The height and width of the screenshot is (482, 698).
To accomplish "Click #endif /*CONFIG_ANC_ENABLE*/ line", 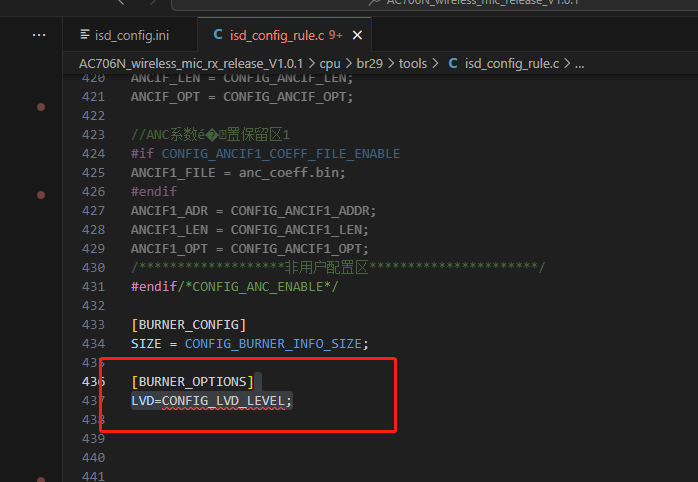I will [235, 286].
